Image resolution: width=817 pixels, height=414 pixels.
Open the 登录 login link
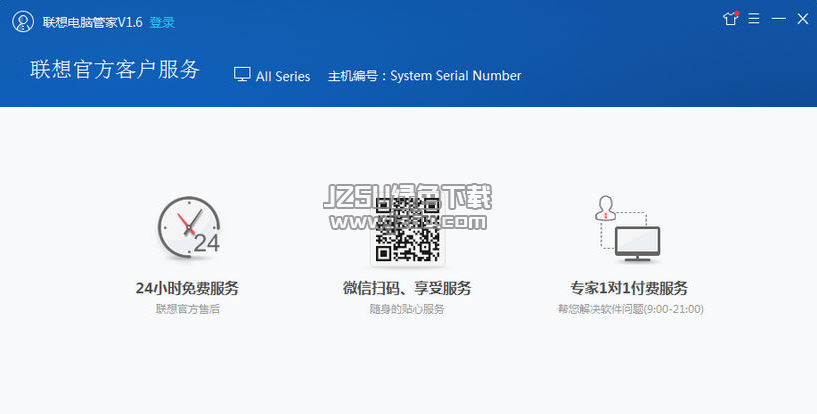[162, 22]
